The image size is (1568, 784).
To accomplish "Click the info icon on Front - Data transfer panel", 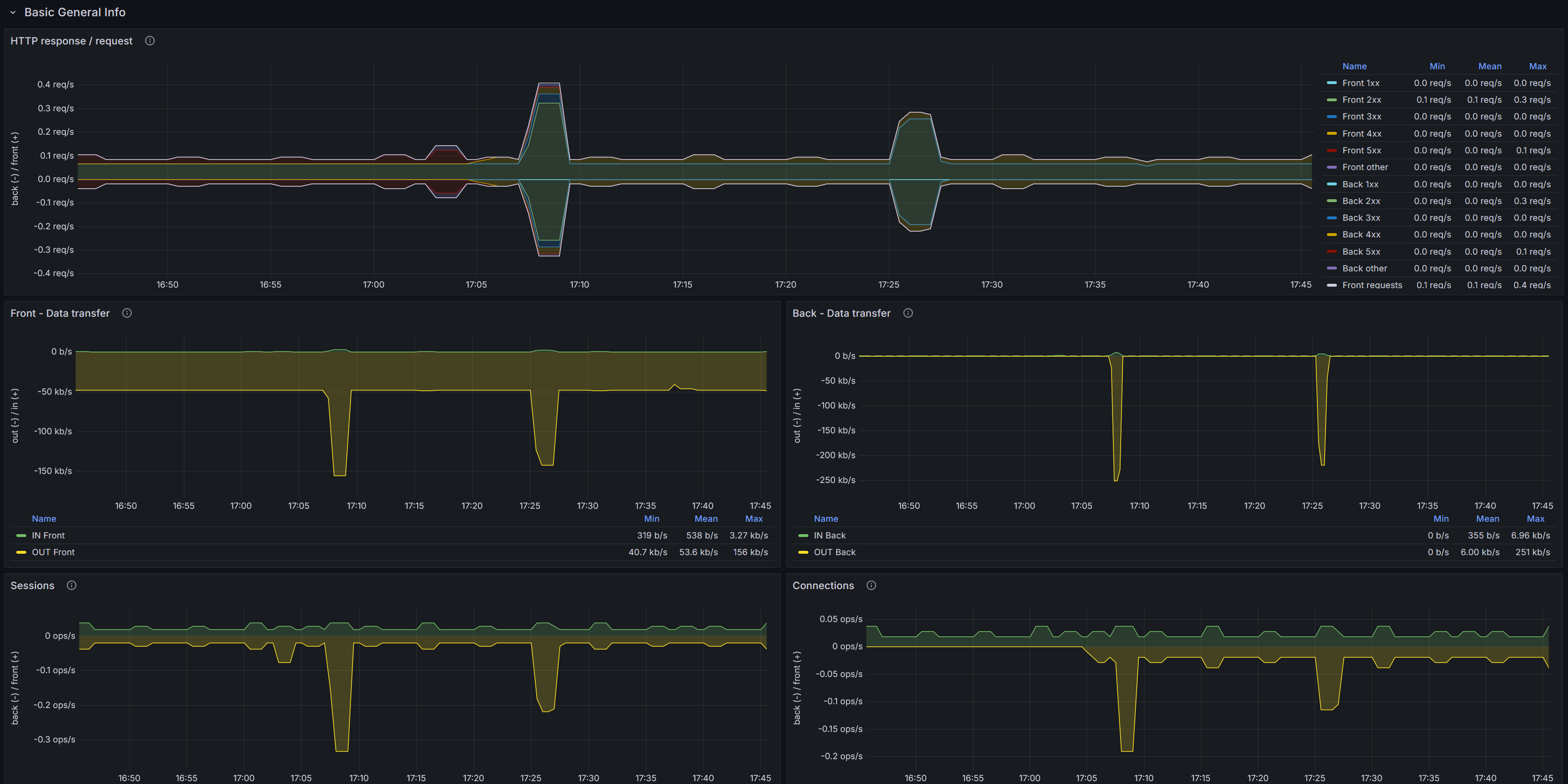I will pyautogui.click(x=127, y=313).
